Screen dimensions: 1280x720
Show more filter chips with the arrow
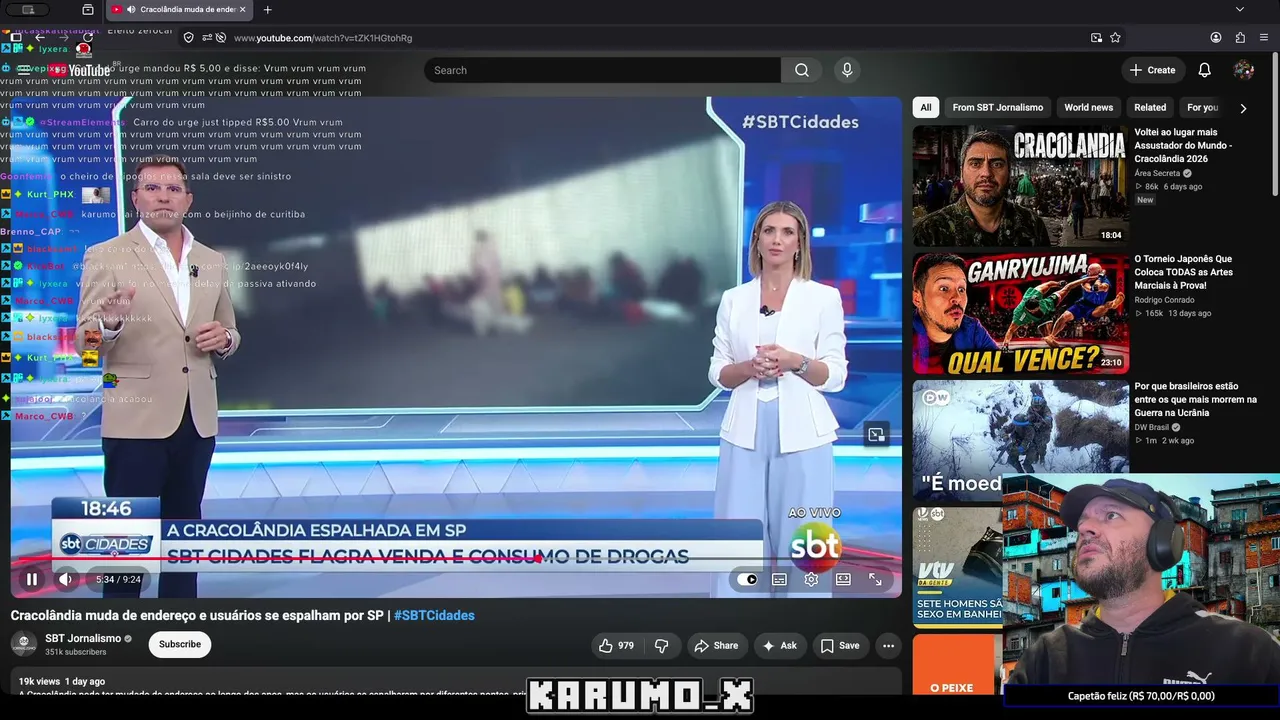[1243, 108]
